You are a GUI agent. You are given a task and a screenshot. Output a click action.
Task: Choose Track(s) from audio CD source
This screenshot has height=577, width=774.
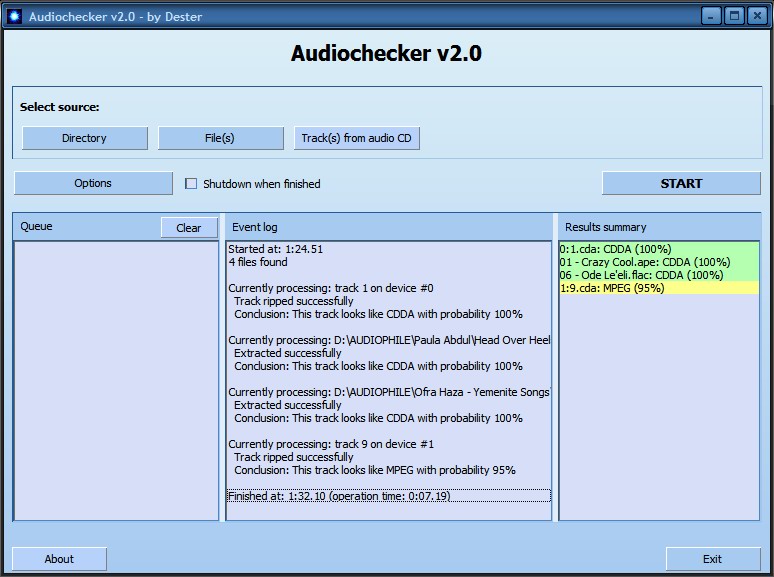pos(357,138)
